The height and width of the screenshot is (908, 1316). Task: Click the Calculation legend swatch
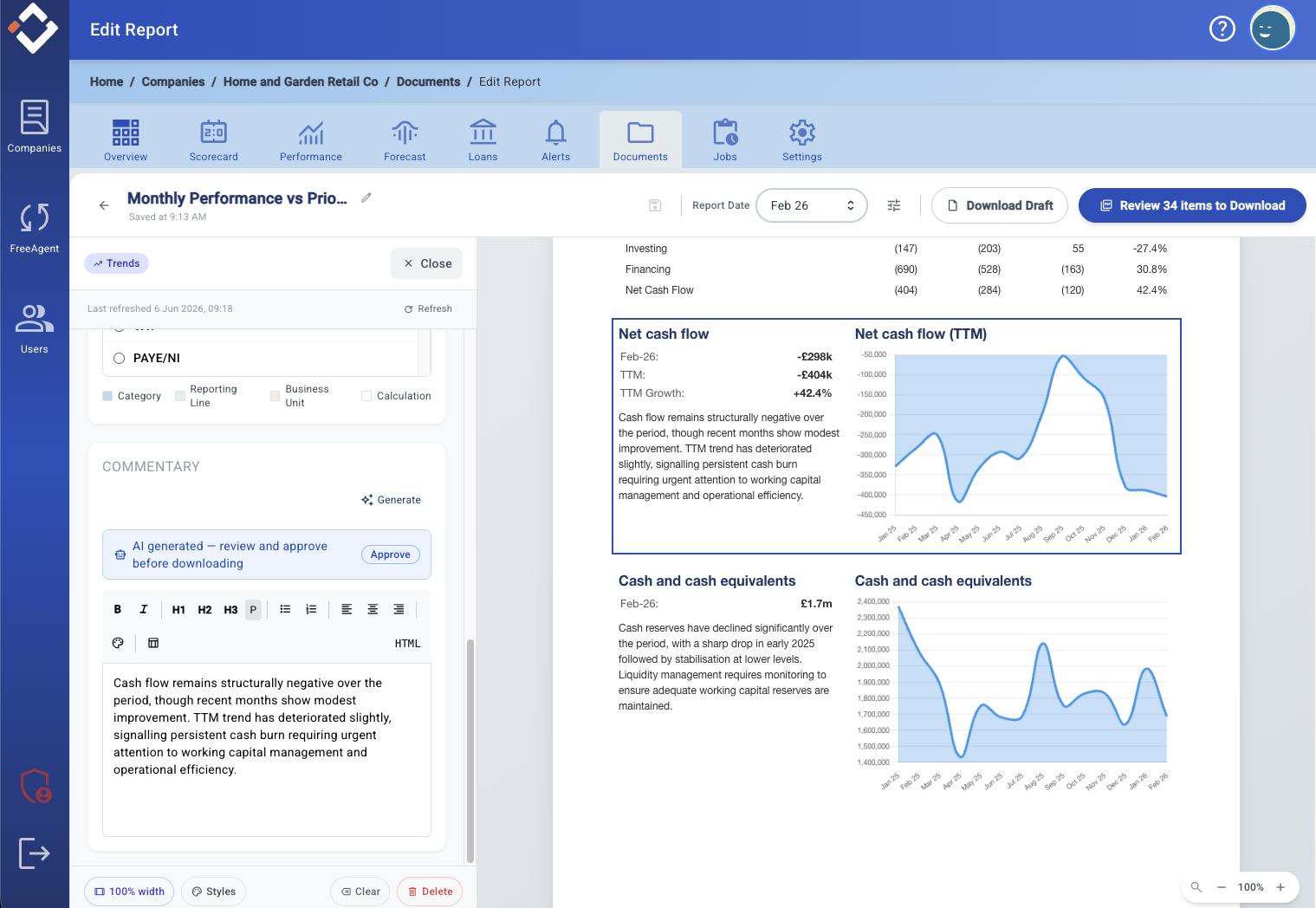click(x=366, y=396)
